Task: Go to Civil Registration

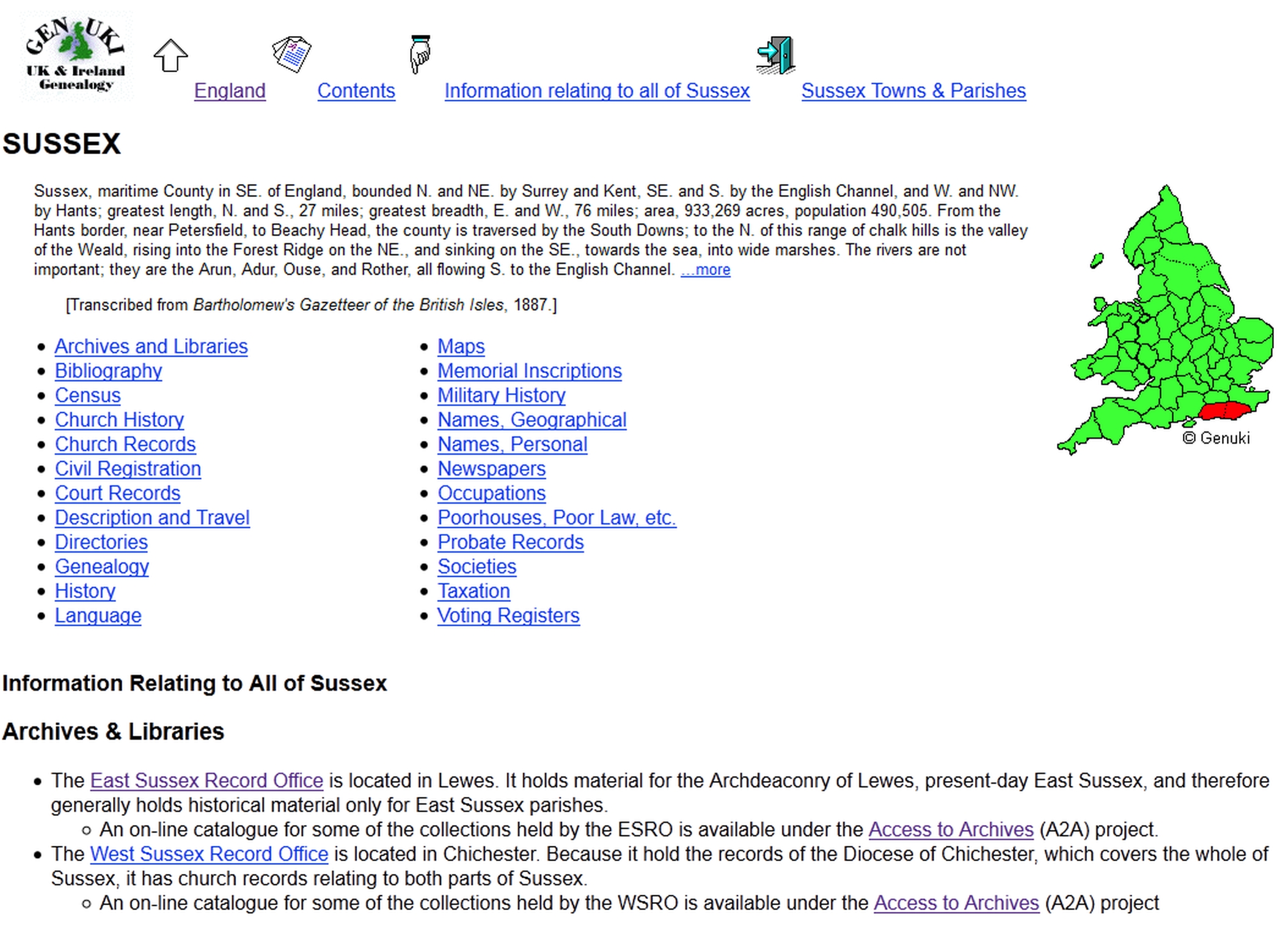Action: (128, 469)
